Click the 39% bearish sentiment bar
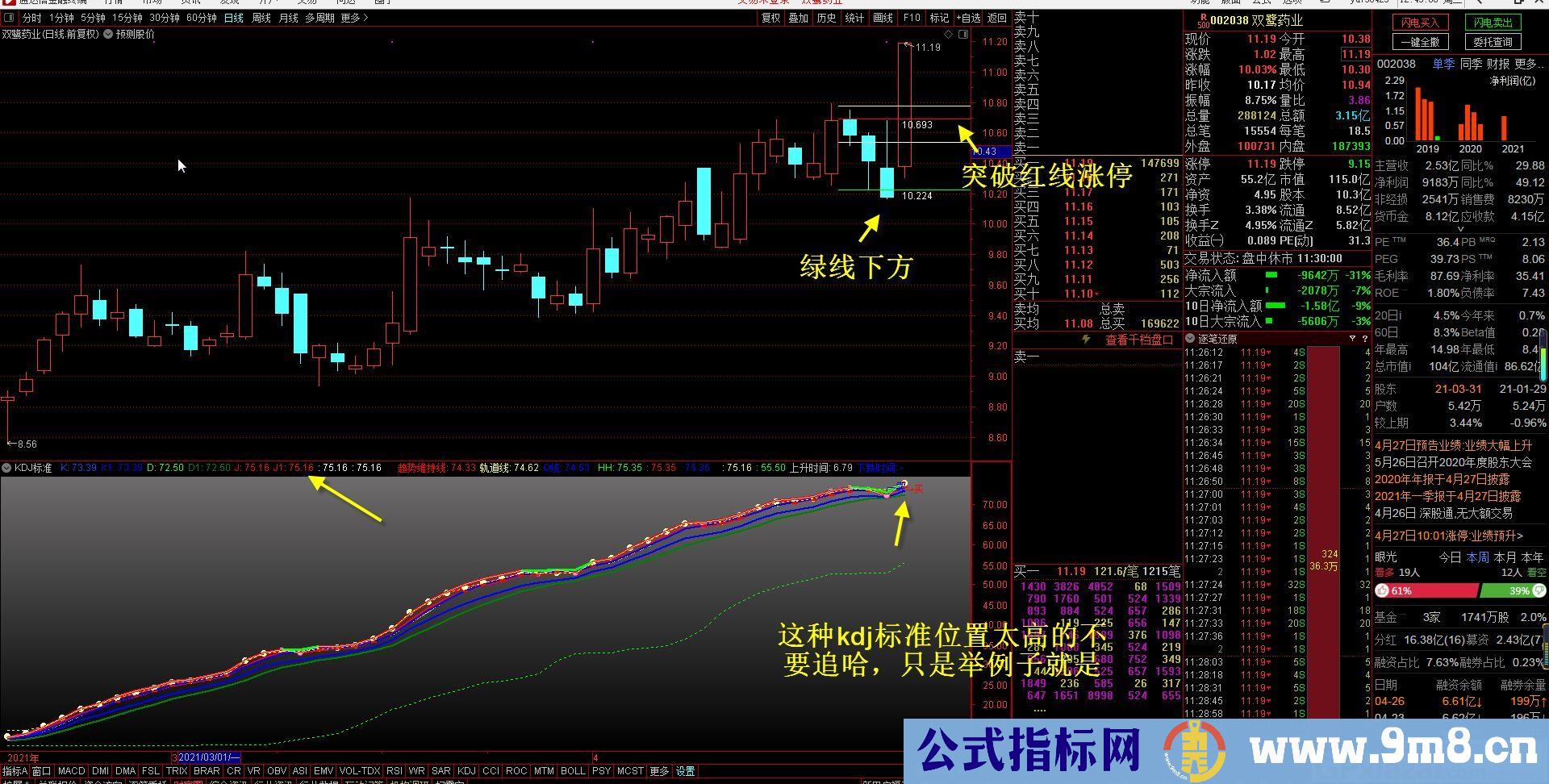1549x784 pixels. [1511, 590]
